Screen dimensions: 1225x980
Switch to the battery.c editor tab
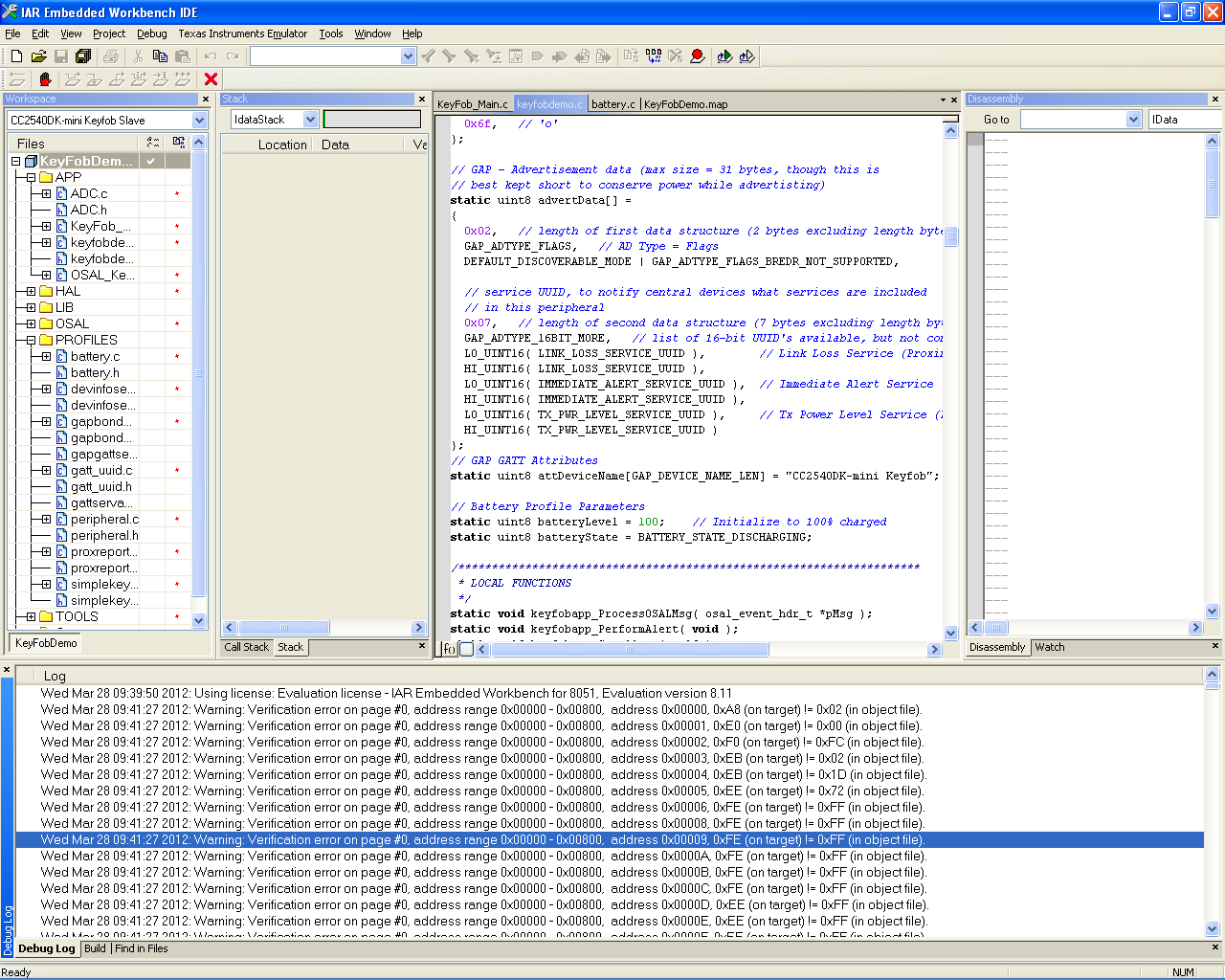612,104
